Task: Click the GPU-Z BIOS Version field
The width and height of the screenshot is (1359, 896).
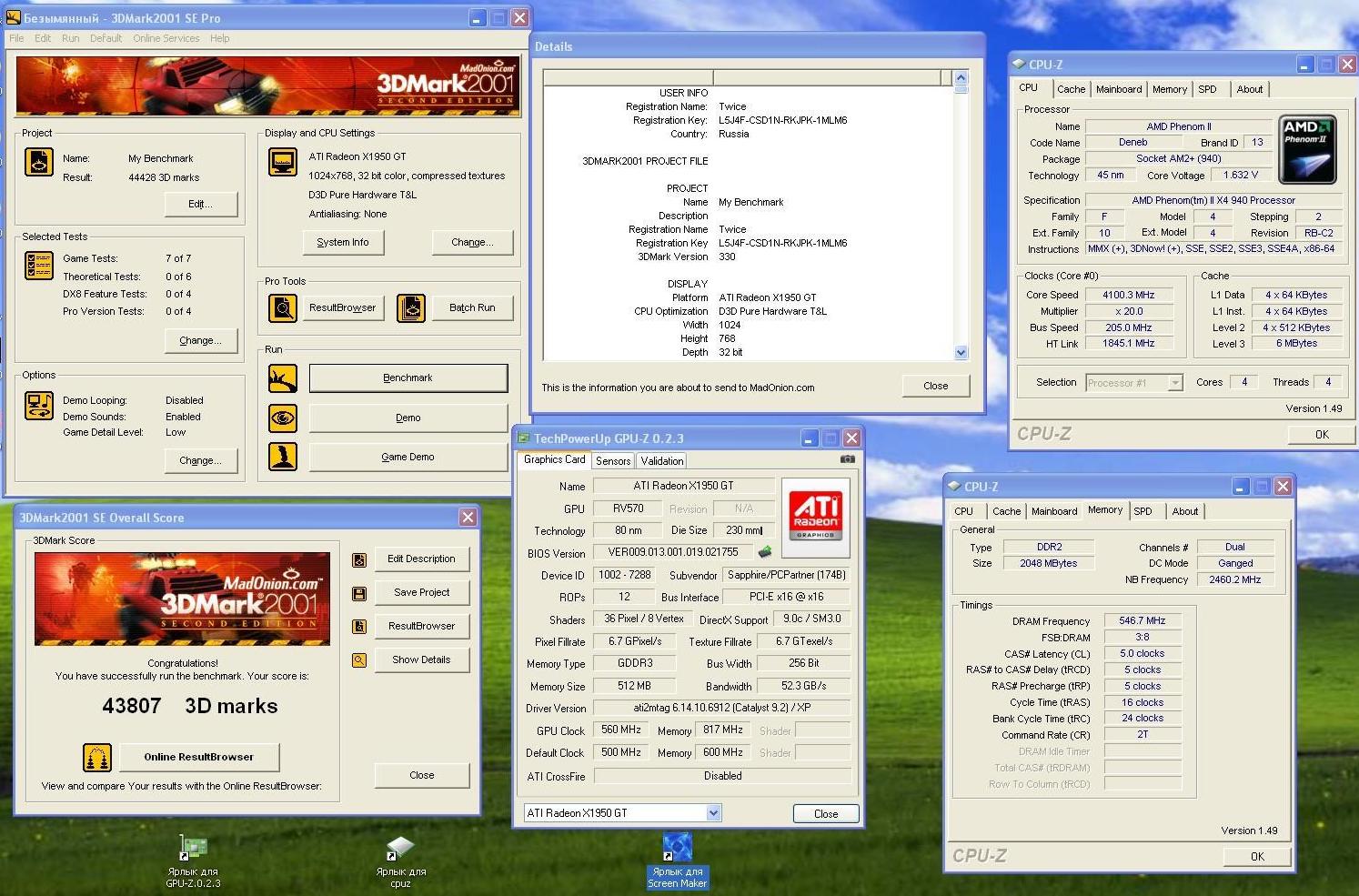Action: 673,552
